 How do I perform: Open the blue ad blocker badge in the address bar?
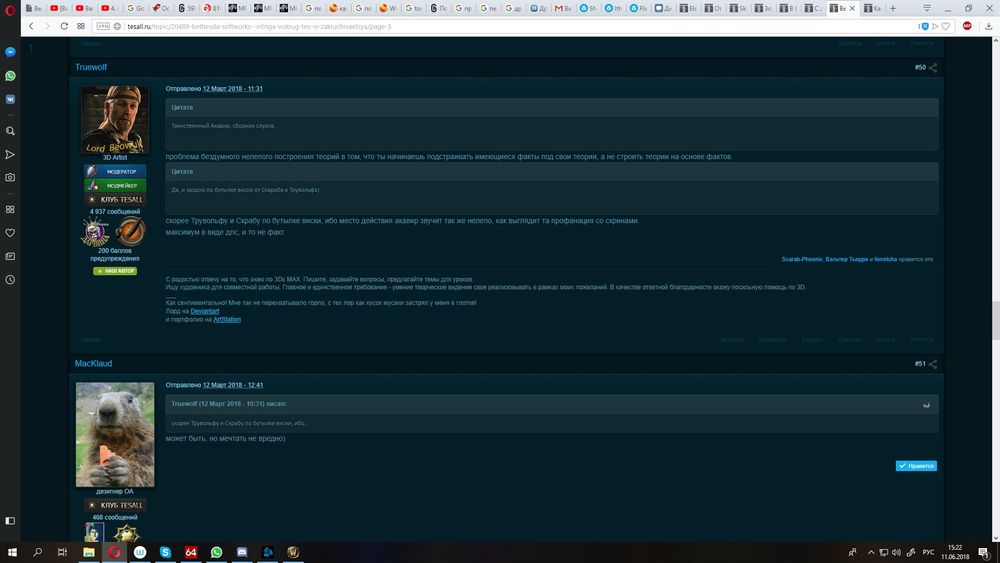[923, 26]
